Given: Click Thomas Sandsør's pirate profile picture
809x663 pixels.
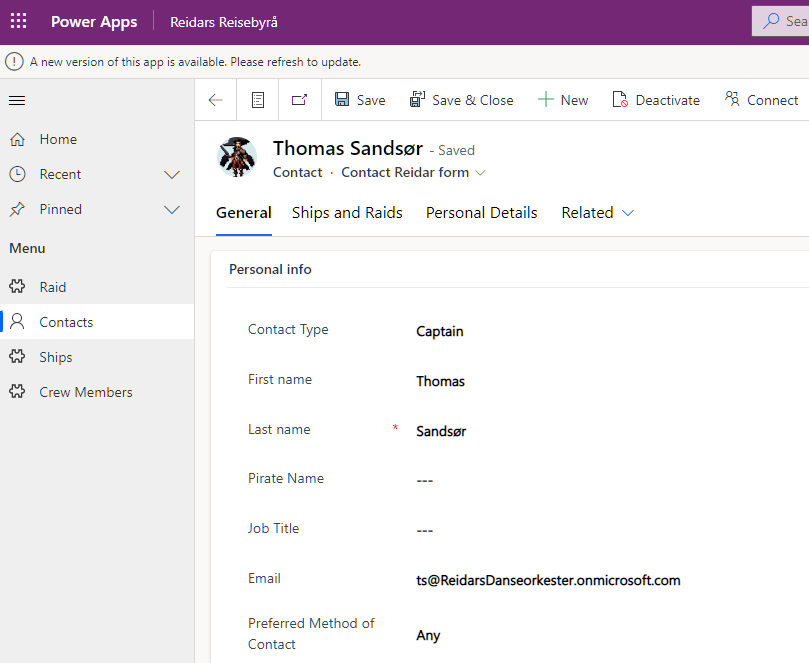Looking at the screenshot, I should click(237, 157).
